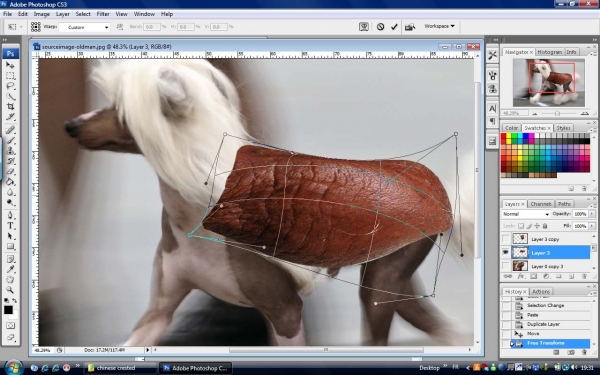Select the Lasso tool

pos(10,86)
